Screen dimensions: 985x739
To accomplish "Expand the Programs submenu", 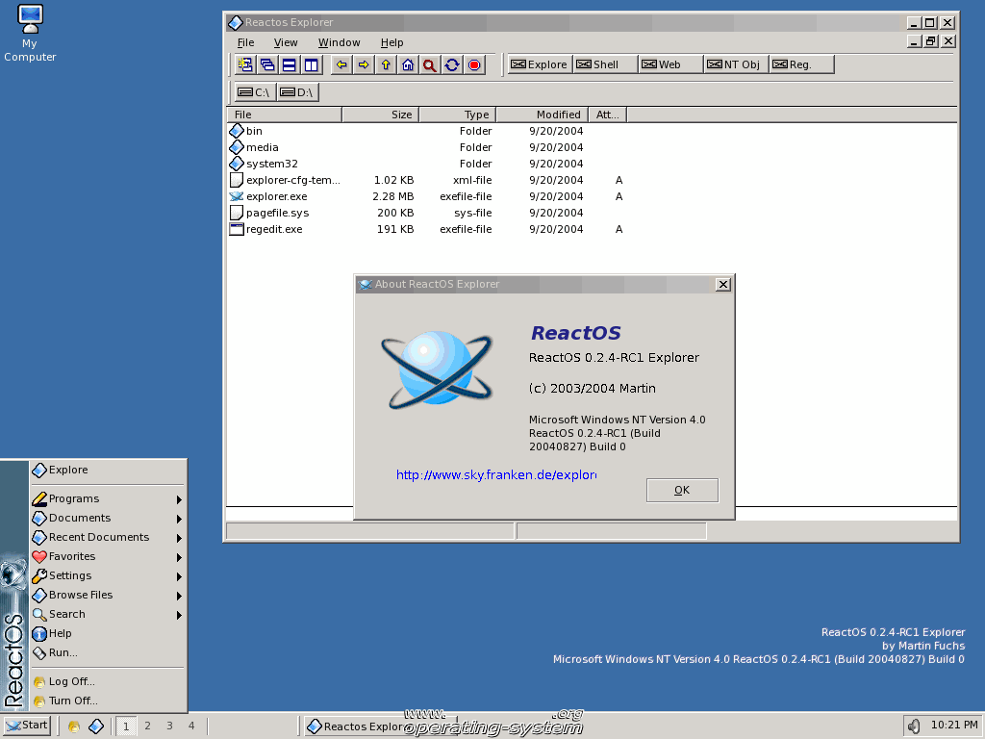I will pyautogui.click(x=75, y=498).
